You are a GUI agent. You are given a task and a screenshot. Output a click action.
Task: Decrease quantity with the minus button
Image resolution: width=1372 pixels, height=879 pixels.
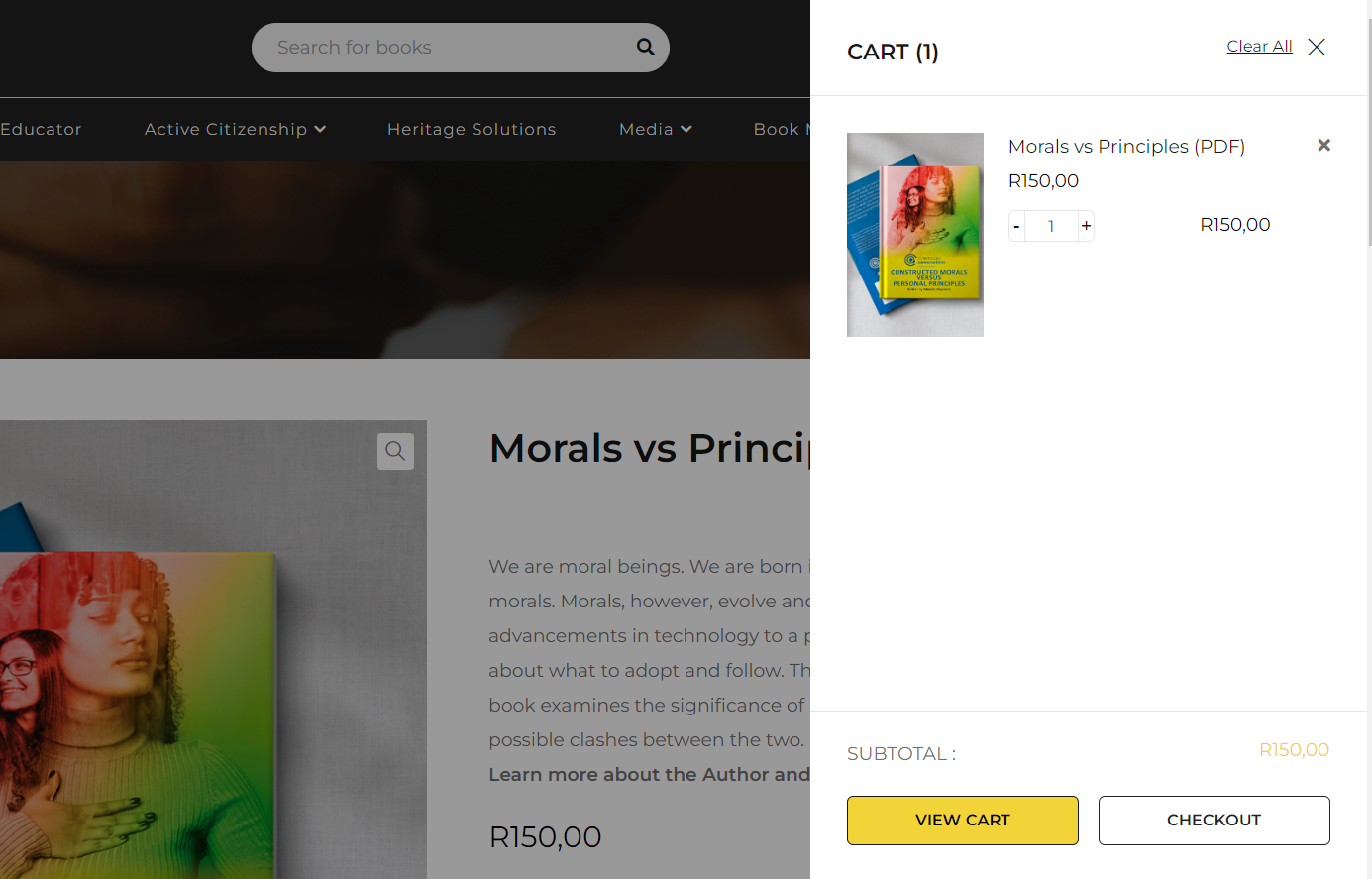(1016, 226)
